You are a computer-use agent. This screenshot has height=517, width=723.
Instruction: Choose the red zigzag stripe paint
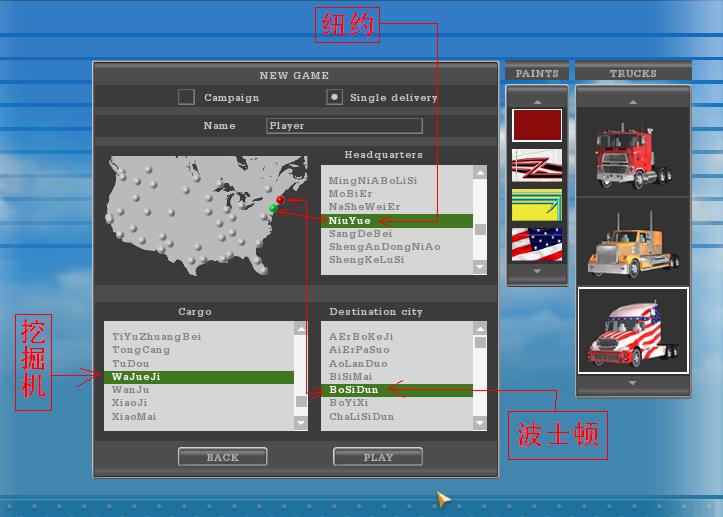(537, 165)
